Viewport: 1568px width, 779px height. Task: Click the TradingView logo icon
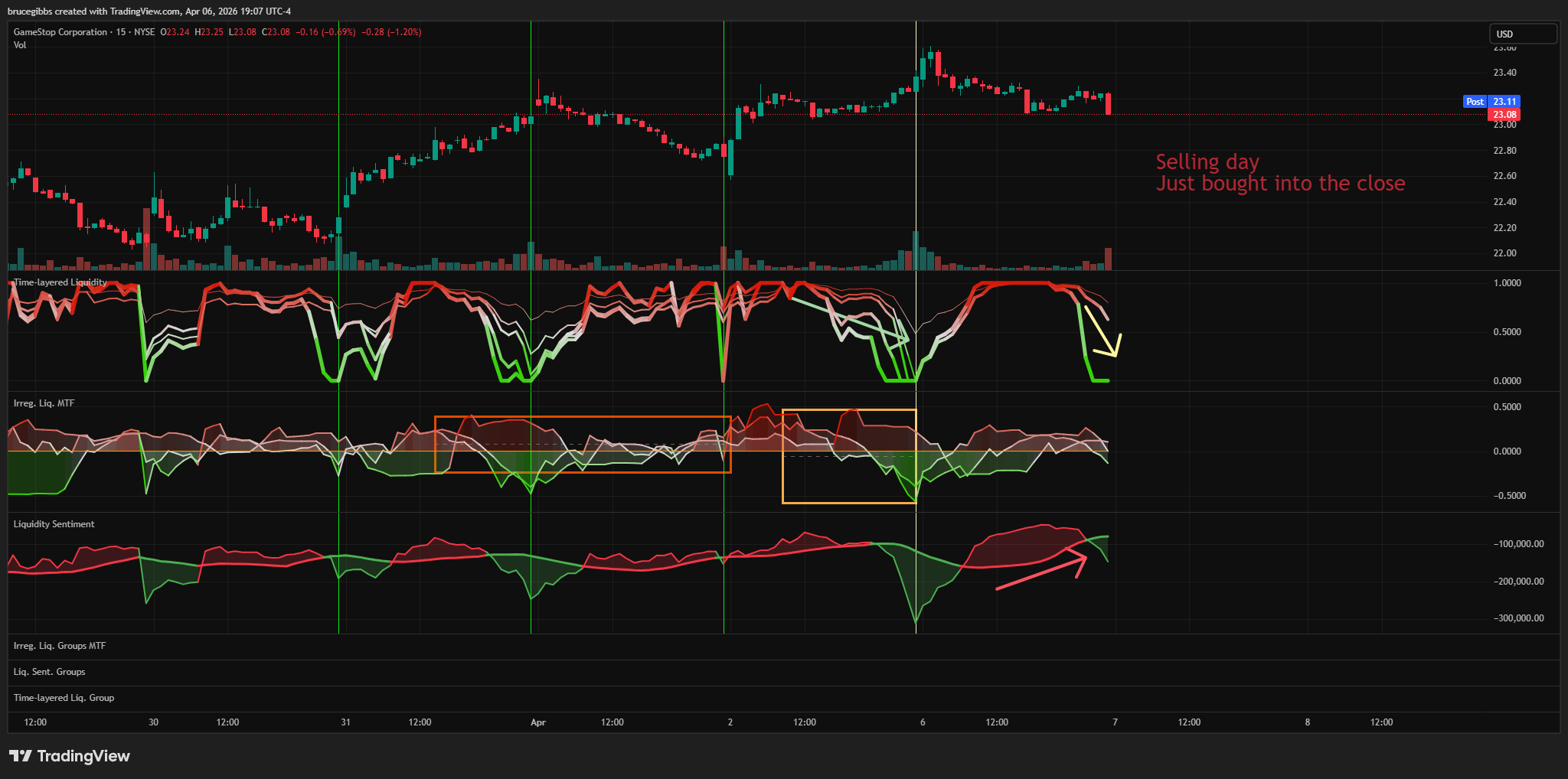point(21,756)
